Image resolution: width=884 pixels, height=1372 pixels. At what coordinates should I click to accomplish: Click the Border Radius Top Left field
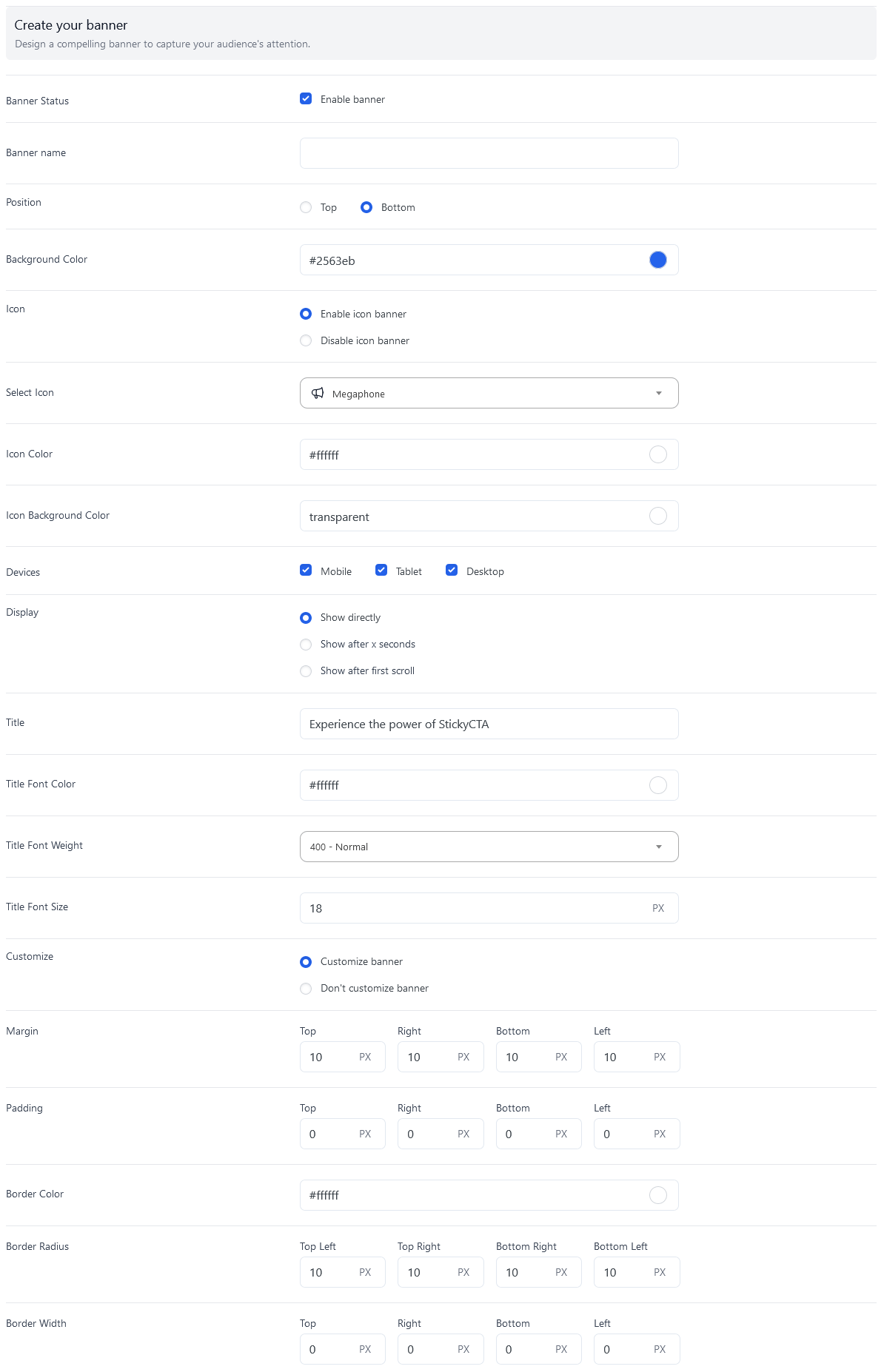343,1272
